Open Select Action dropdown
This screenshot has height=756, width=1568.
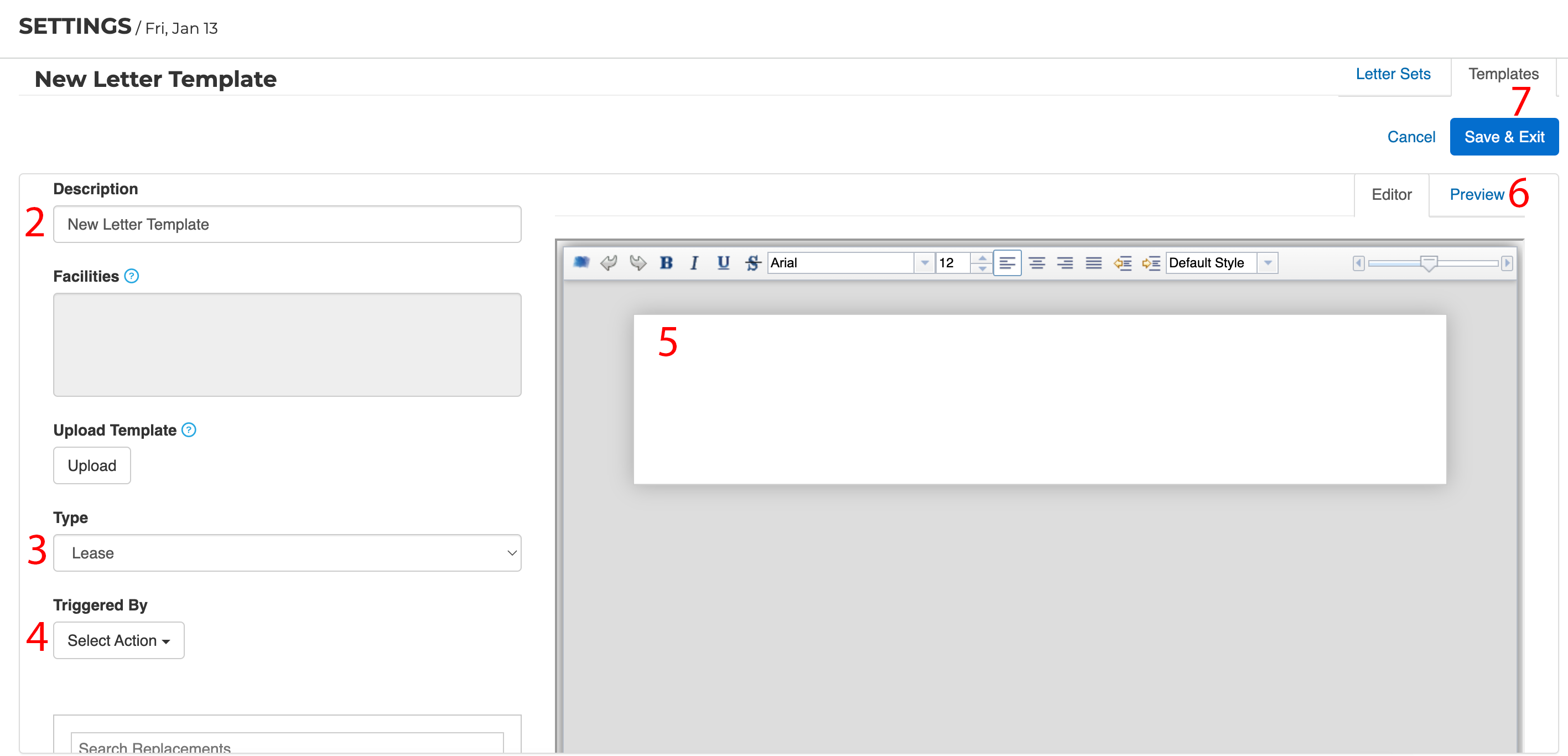(119, 640)
